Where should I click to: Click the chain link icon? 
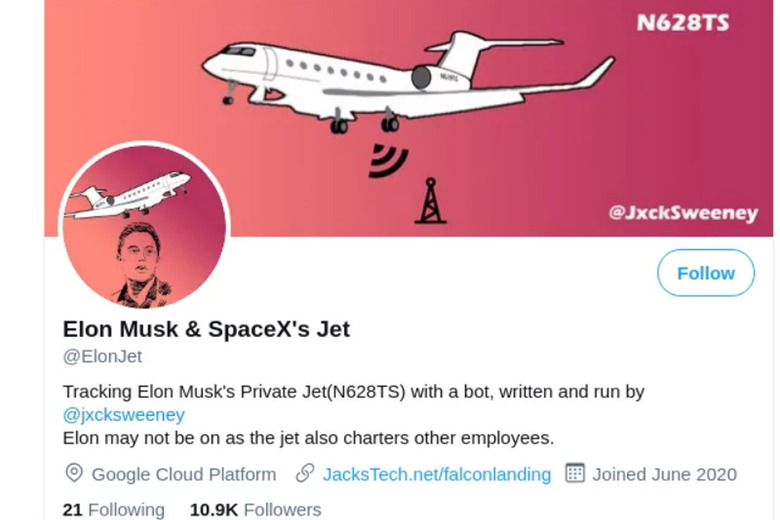click(305, 473)
